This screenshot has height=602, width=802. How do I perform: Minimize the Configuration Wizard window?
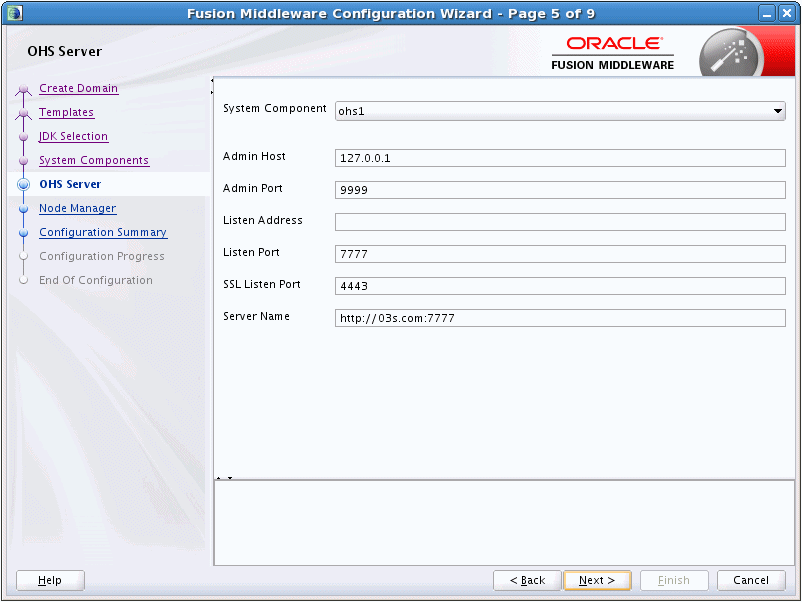click(767, 13)
